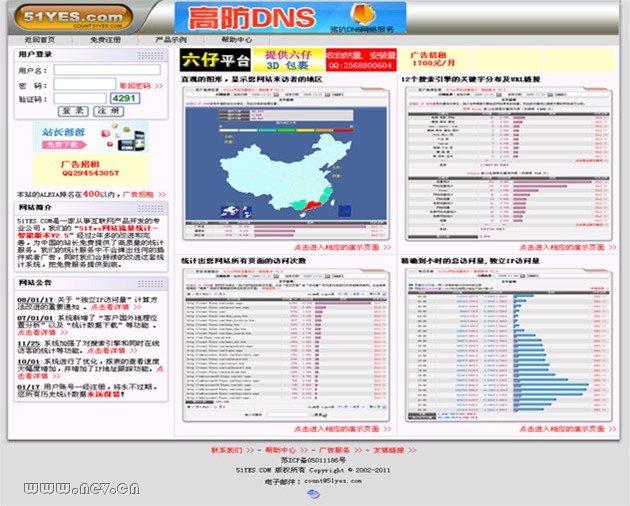Go to 返回首页 in navigation bar
630x506 pixels.
[x=39, y=40]
